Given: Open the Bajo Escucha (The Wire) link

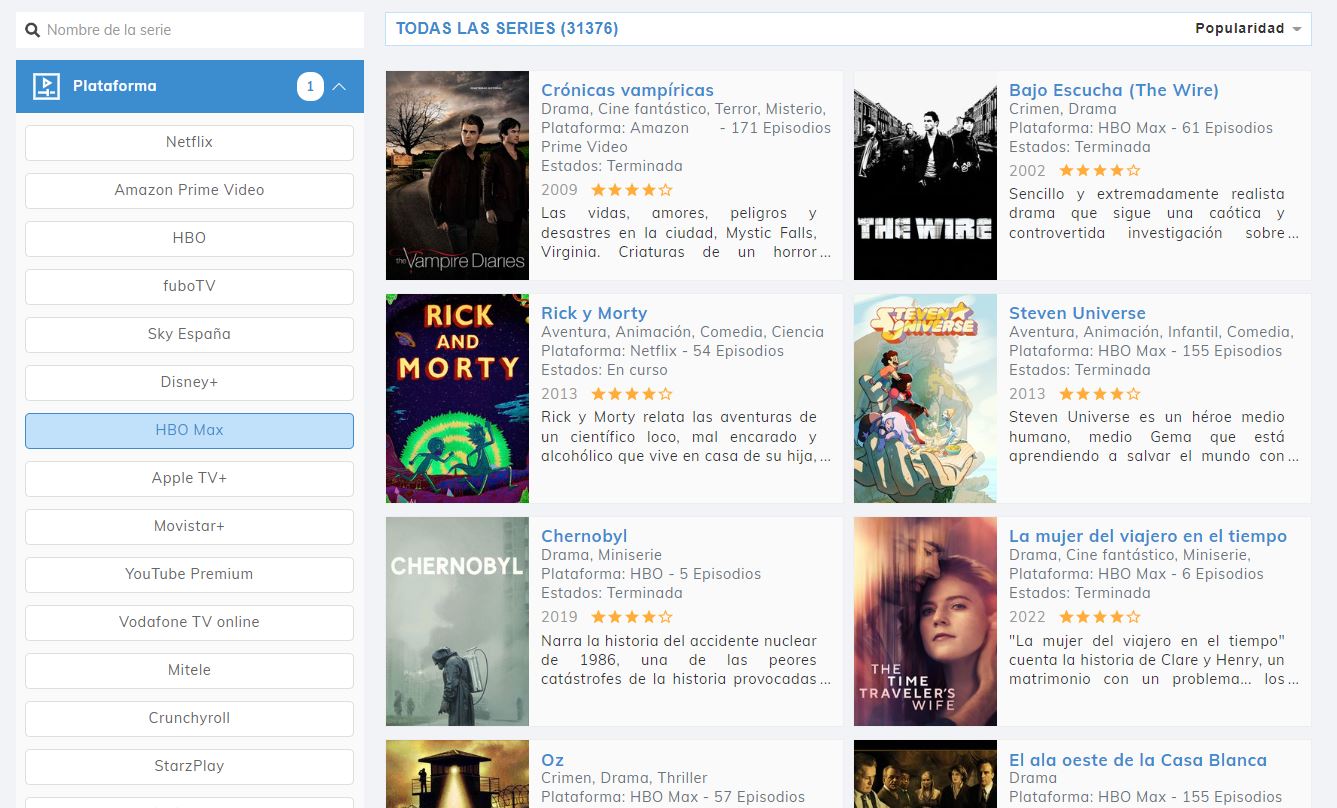Looking at the screenshot, I should (x=1113, y=90).
